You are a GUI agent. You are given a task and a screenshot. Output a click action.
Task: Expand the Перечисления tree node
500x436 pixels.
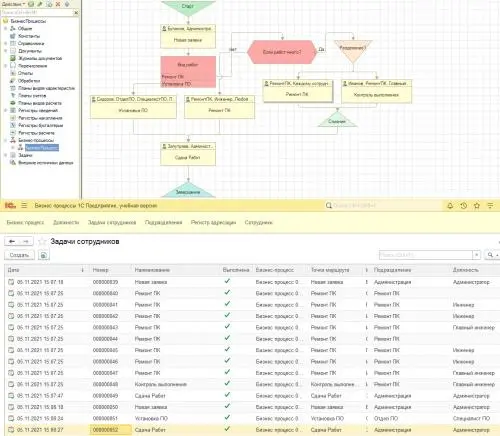click(x=5, y=66)
